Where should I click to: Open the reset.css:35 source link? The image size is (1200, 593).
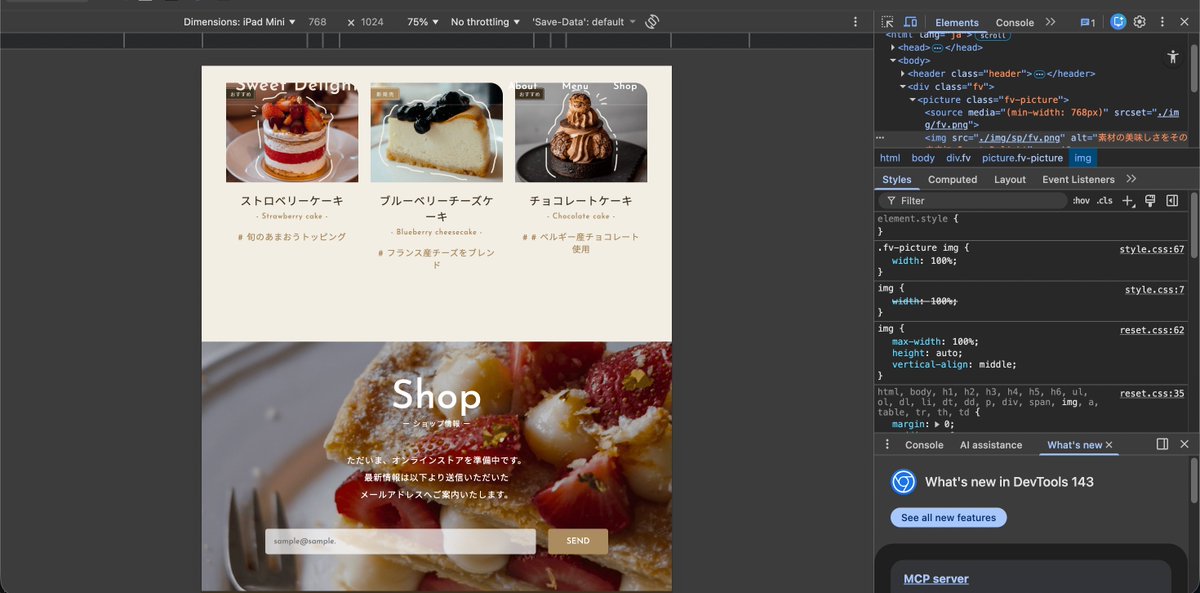[x=1152, y=394]
